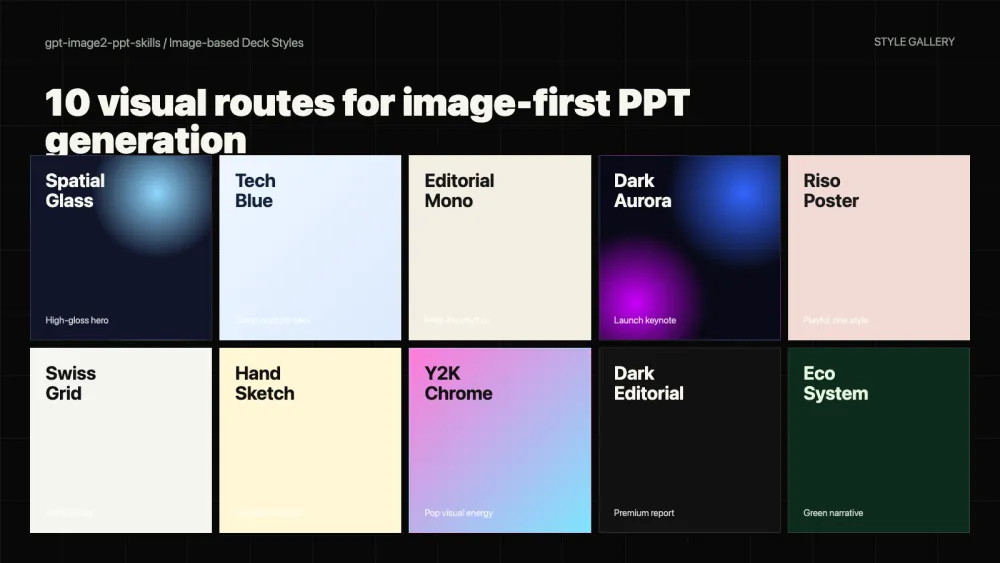Pick the Riso Poster style card
1000x563 pixels.
[879, 247]
